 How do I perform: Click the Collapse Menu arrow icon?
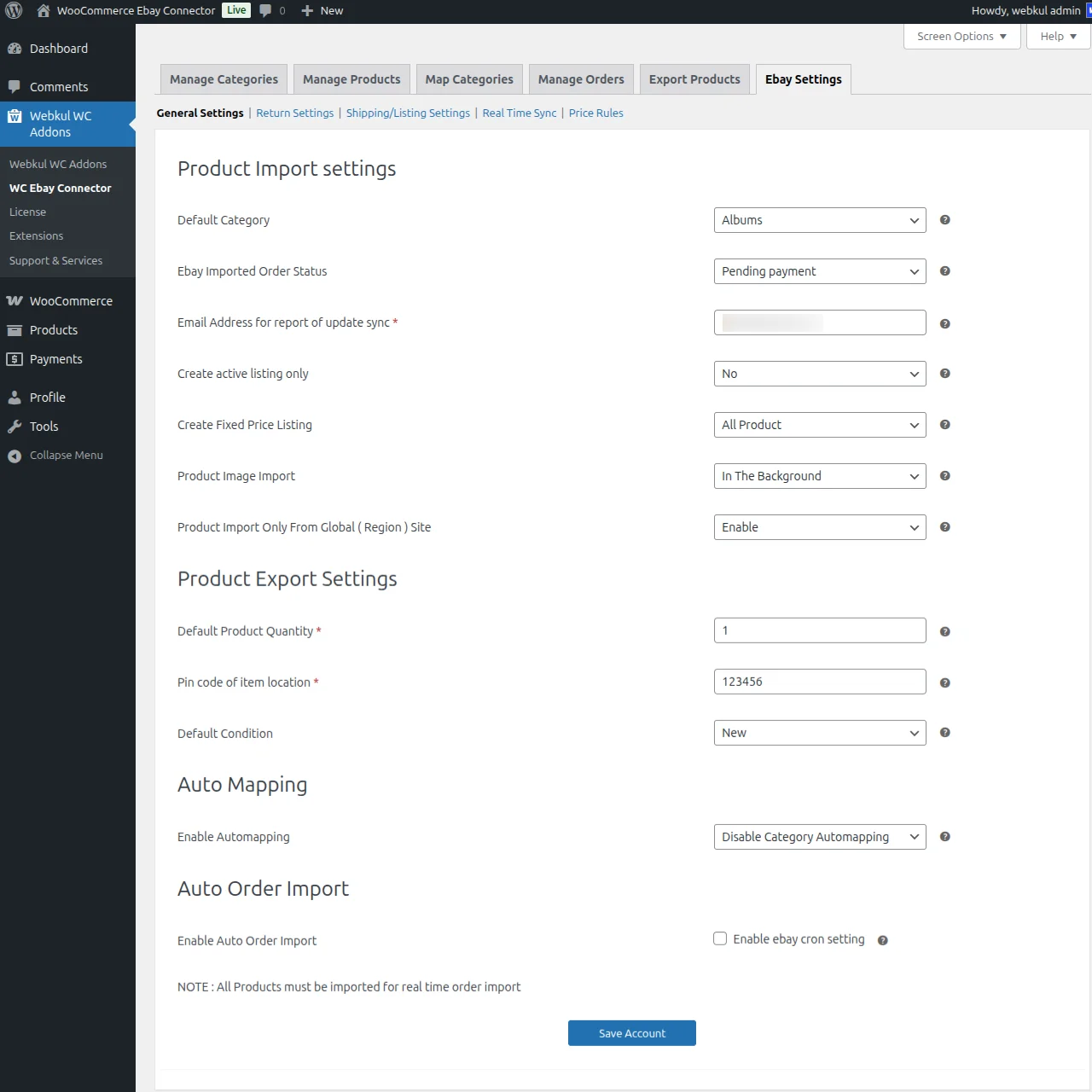click(x=15, y=456)
